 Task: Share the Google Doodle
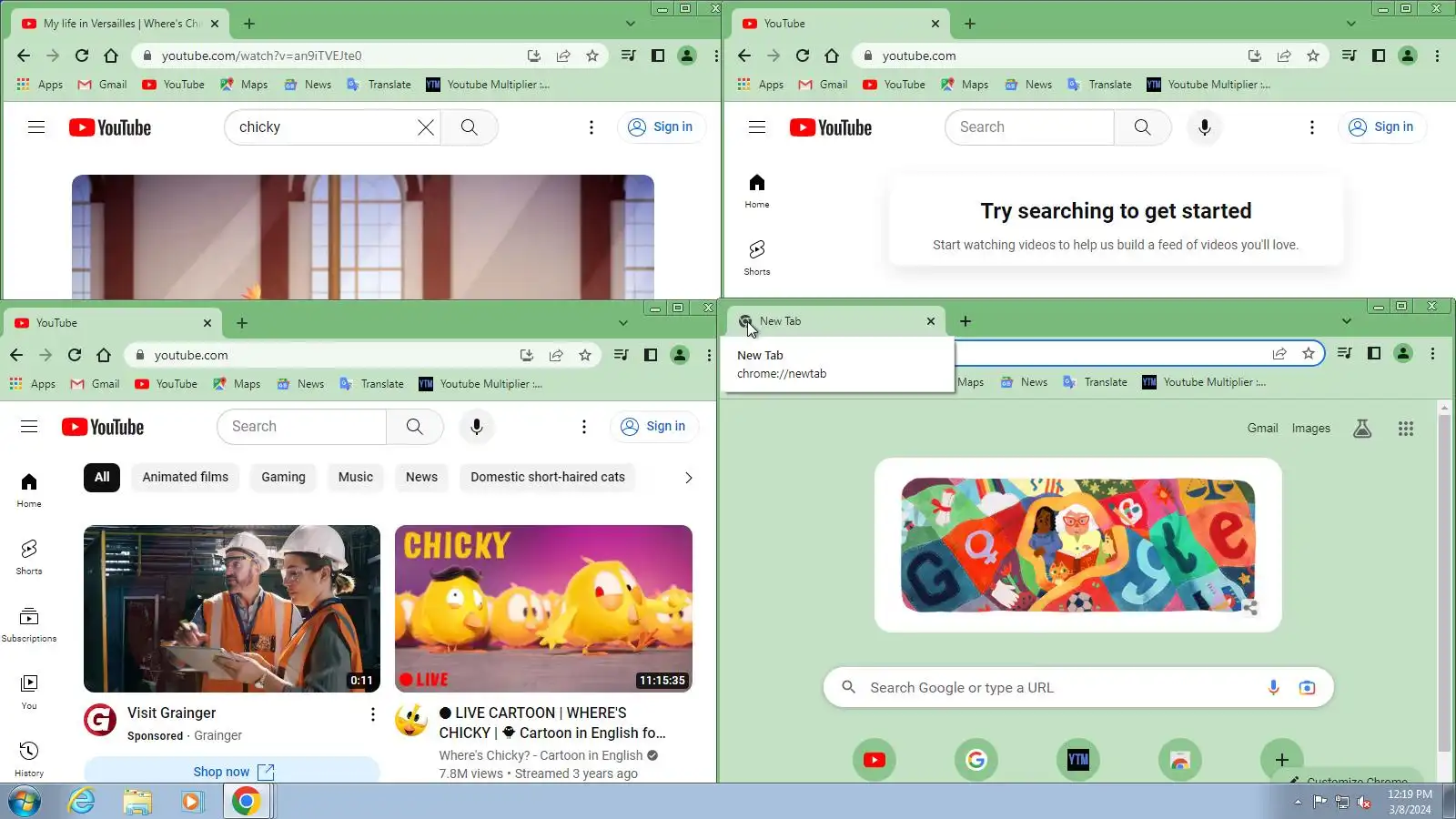(1251, 608)
